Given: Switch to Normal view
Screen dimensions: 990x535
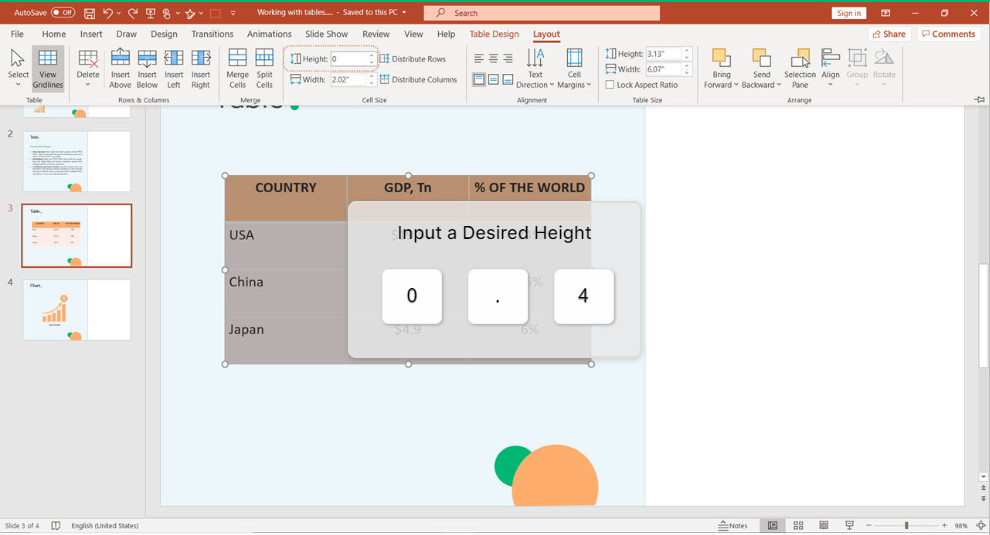Looking at the screenshot, I should (772, 526).
